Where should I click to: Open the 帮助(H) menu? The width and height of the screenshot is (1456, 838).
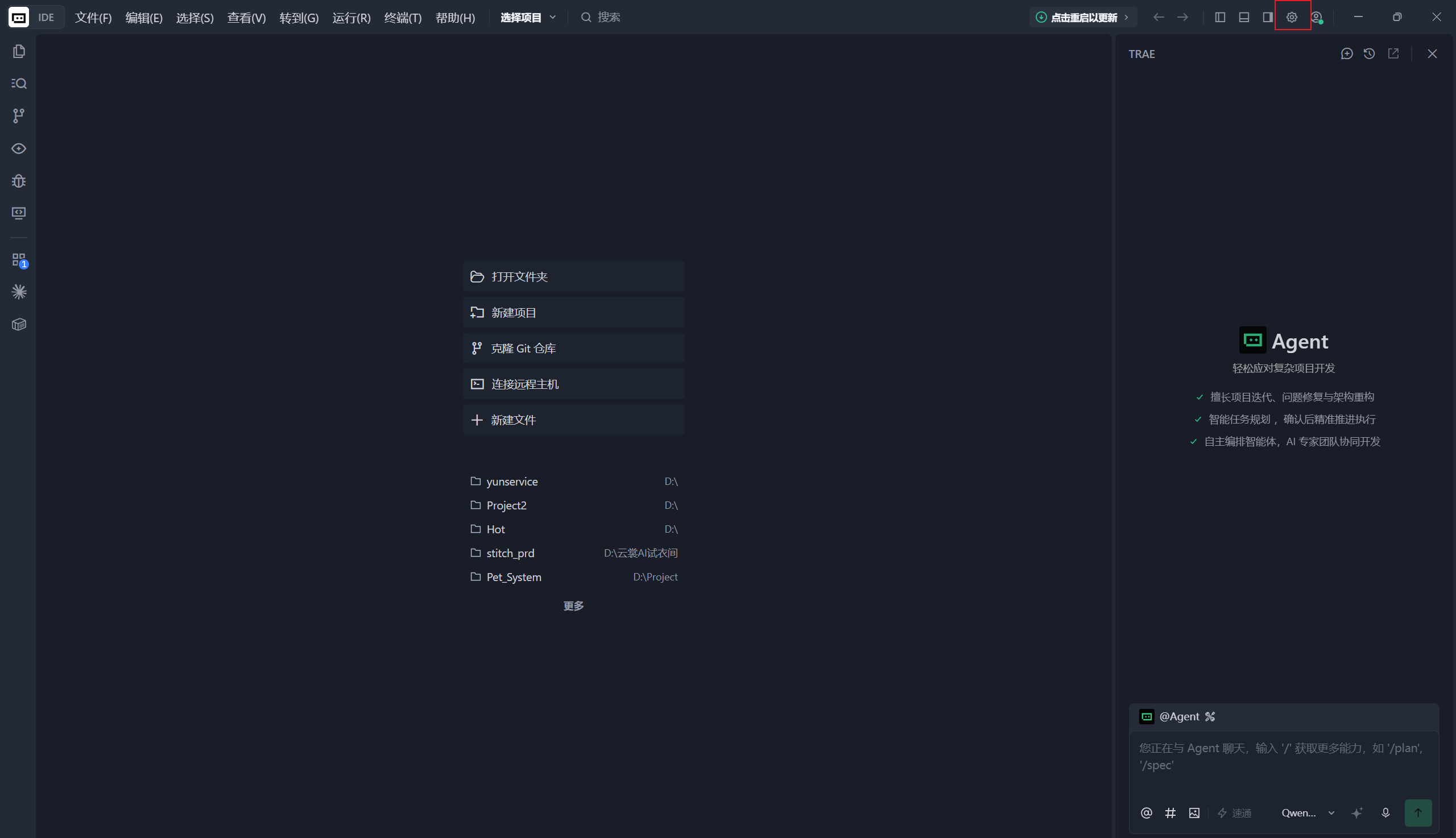pyautogui.click(x=455, y=17)
